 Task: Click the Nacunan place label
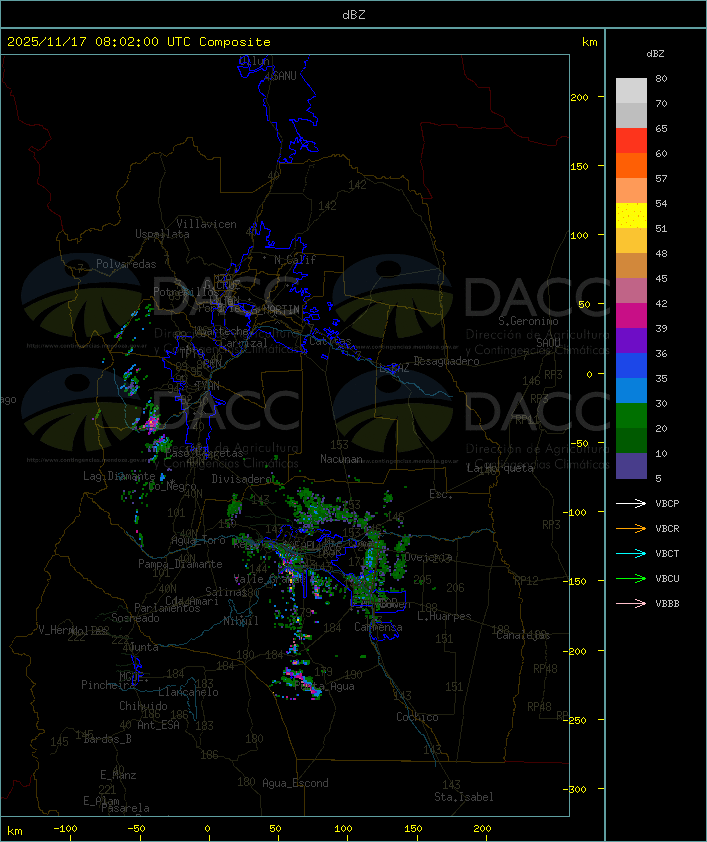click(x=341, y=459)
